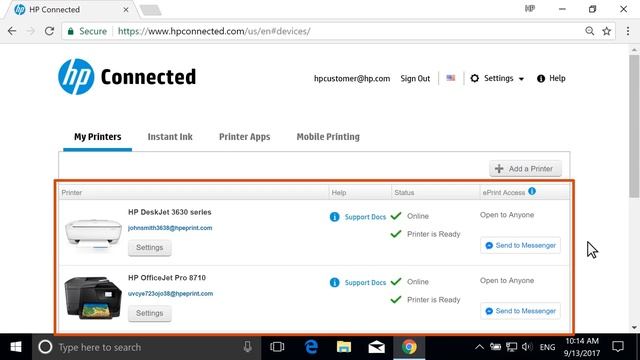Screen dimensions: 640x360
Task: Click the HP Connected logo
Action: point(127,77)
